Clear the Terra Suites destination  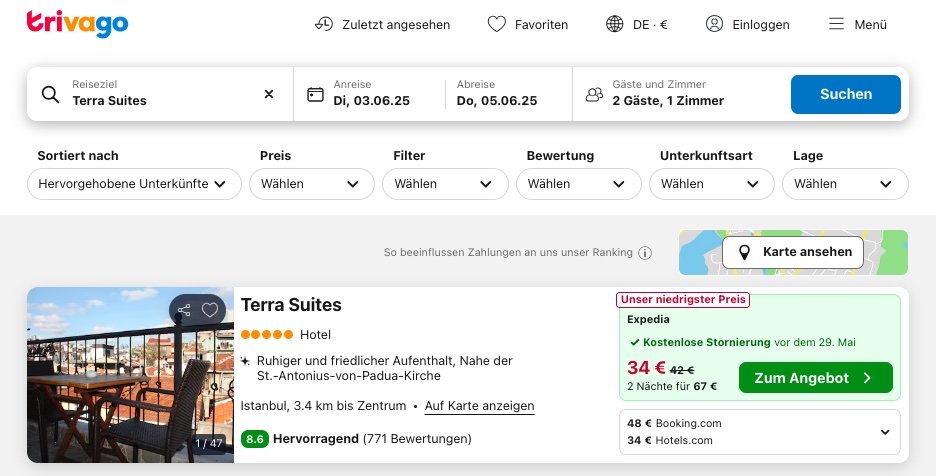click(x=269, y=94)
